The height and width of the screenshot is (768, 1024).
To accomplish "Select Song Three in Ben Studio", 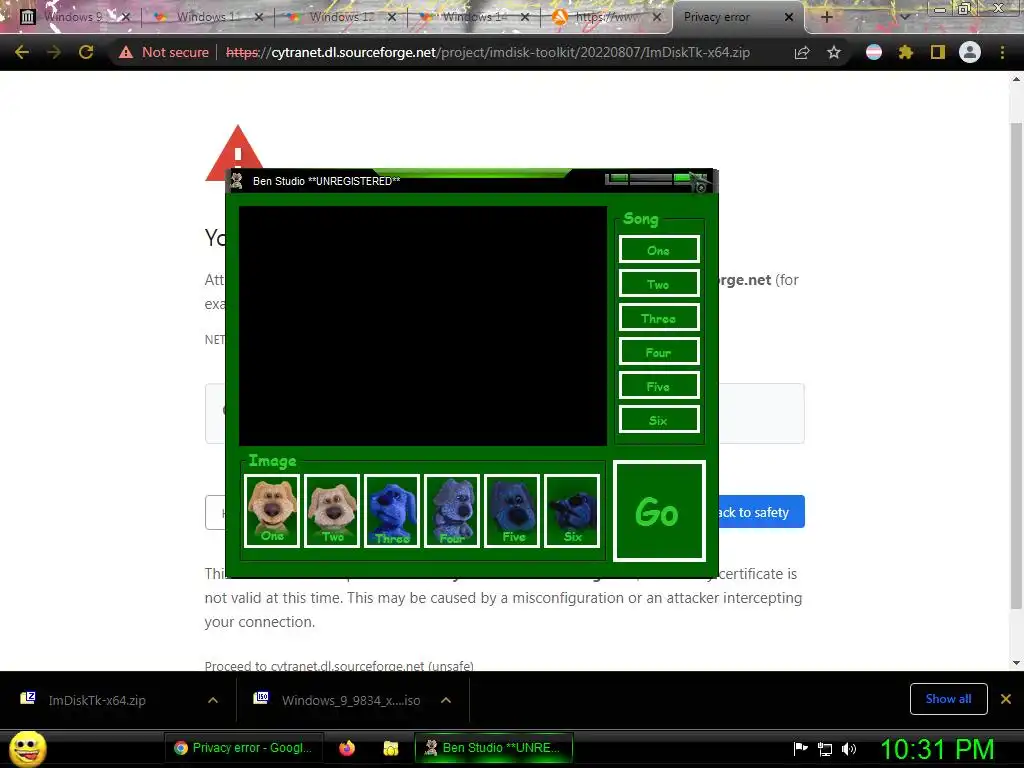I will (659, 317).
